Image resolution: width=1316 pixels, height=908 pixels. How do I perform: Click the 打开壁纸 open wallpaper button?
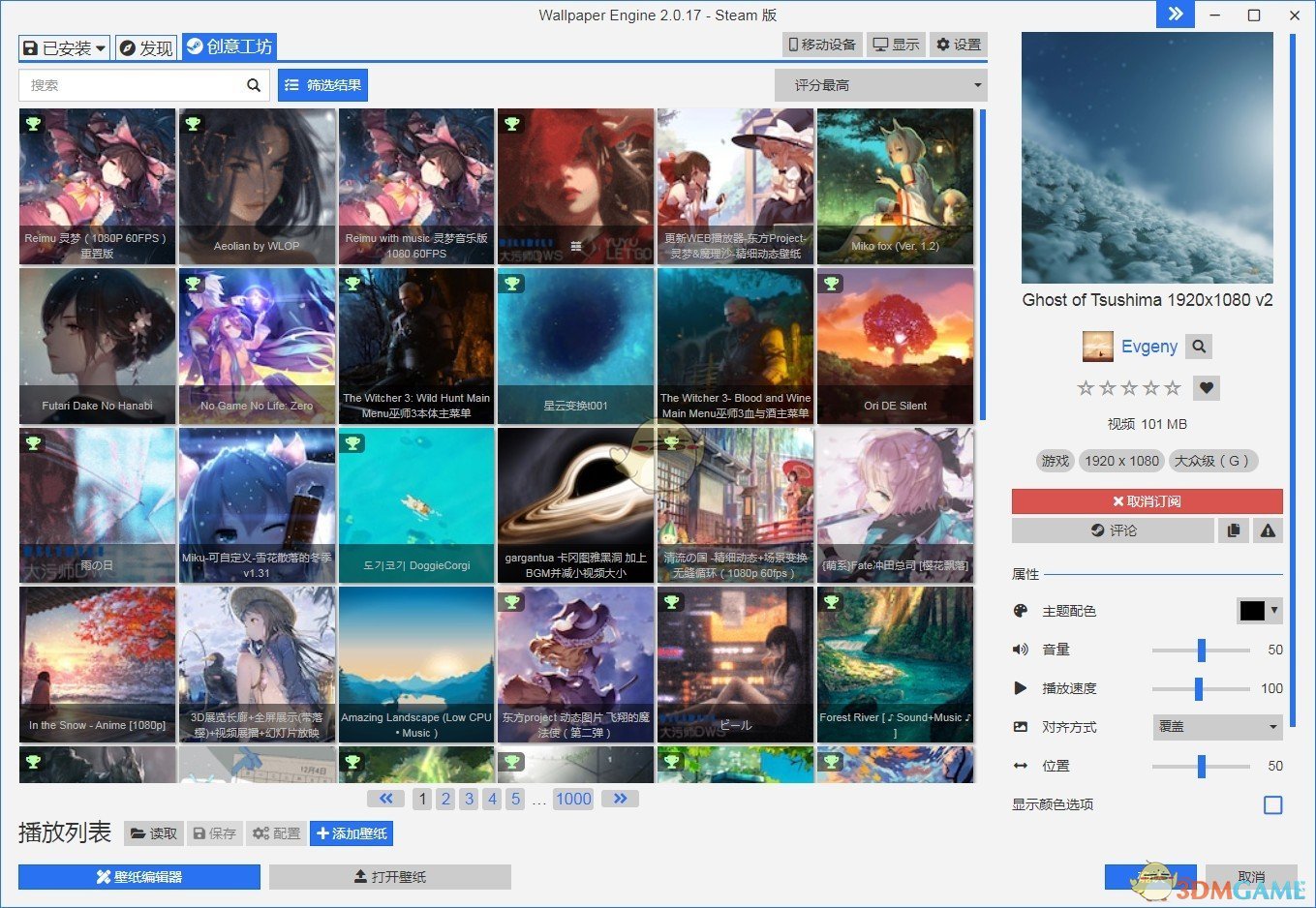coord(390,877)
